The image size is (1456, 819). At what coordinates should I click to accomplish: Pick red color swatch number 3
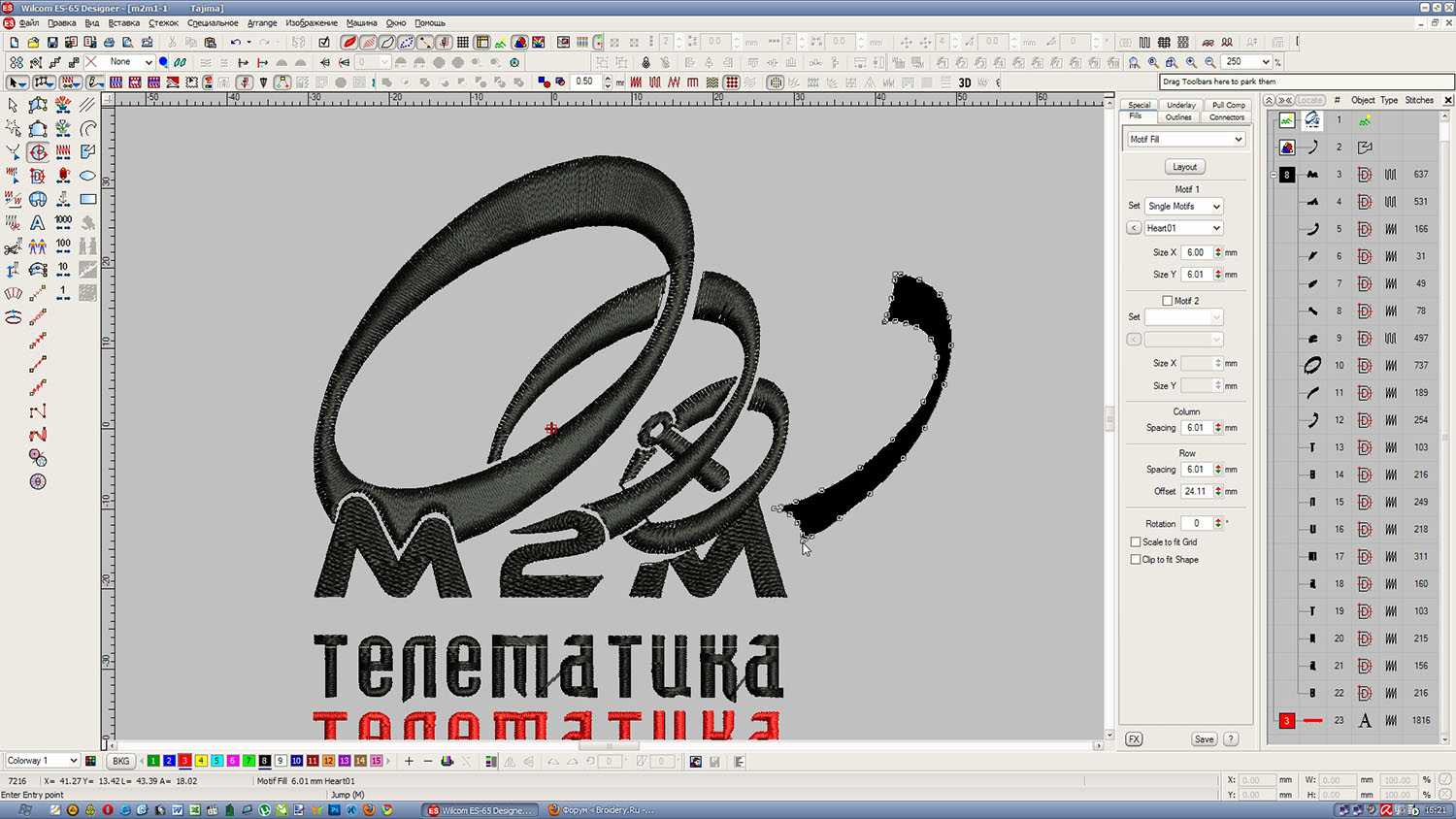point(184,761)
